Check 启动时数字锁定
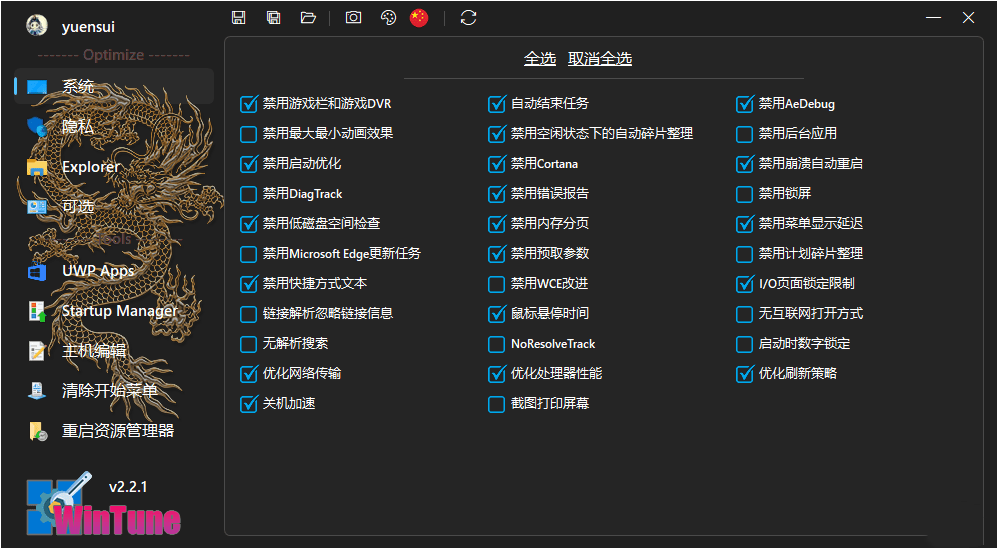The width and height of the screenshot is (998, 549). [x=744, y=344]
